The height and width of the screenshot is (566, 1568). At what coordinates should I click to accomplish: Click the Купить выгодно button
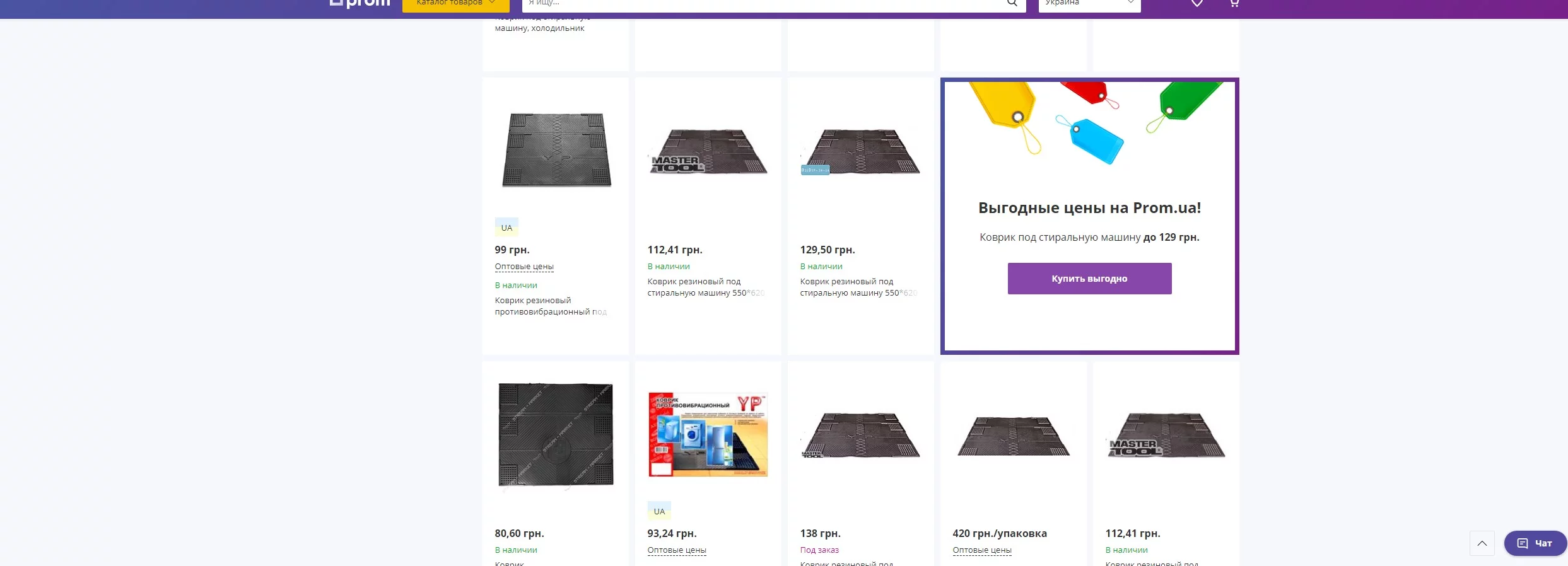(x=1089, y=279)
